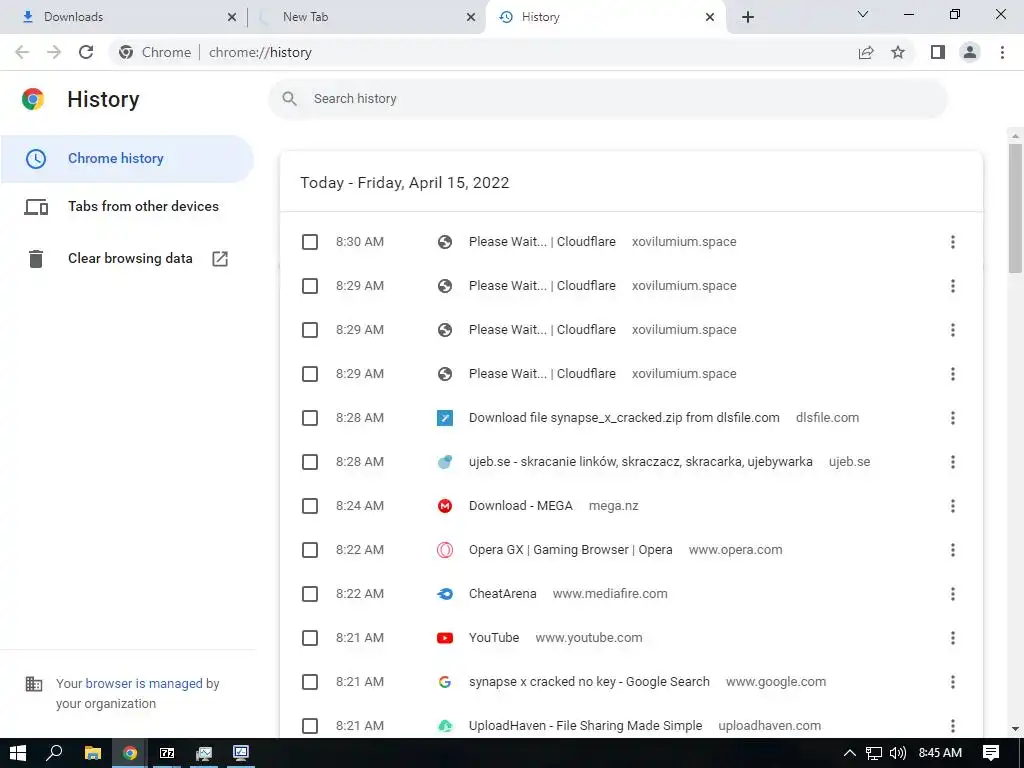
Task: Check the Opera GX entry checkbox
Action: coord(310,550)
